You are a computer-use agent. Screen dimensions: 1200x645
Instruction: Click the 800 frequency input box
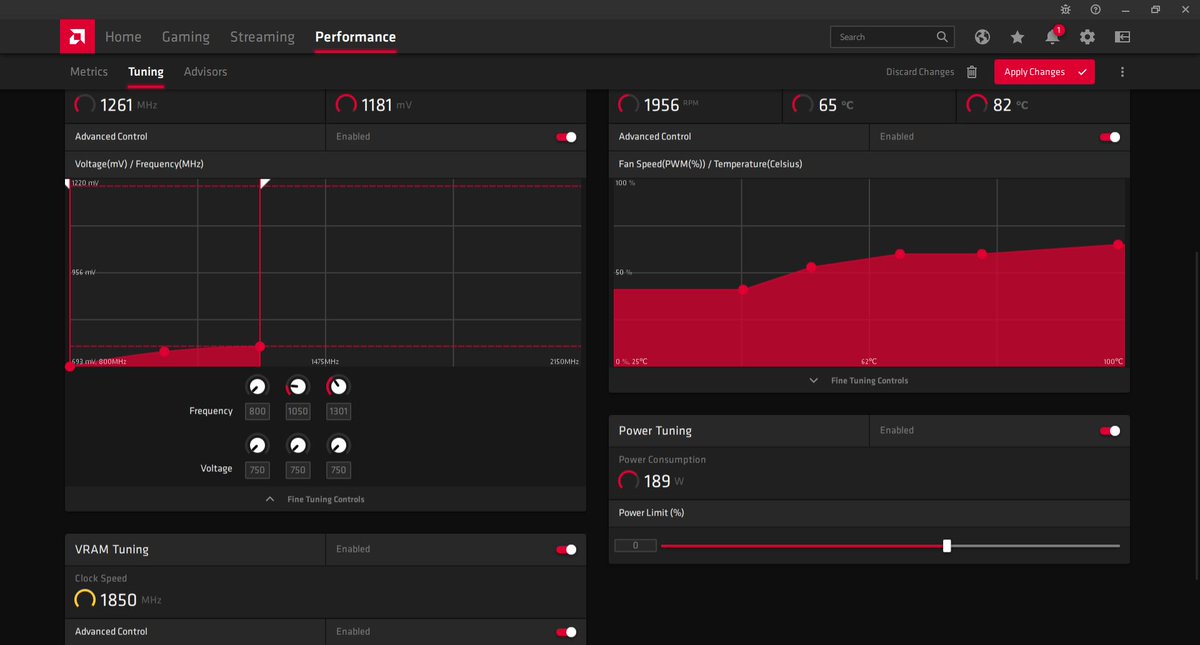[x=257, y=411]
